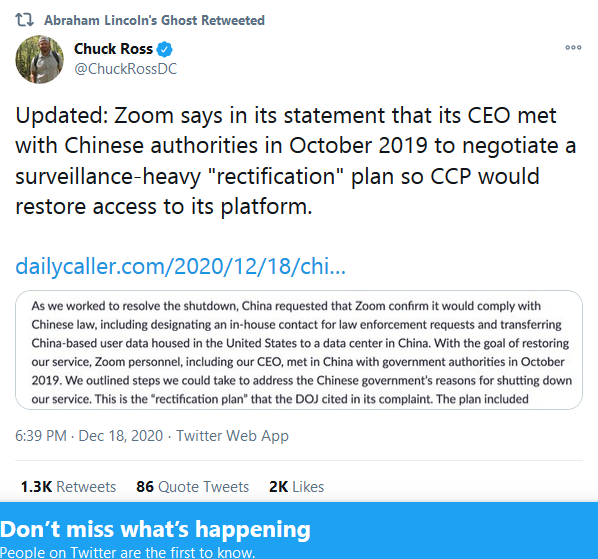The image size is (598, 559).
Task: Click People on Twitter are first to know
Action: (127, 553)
